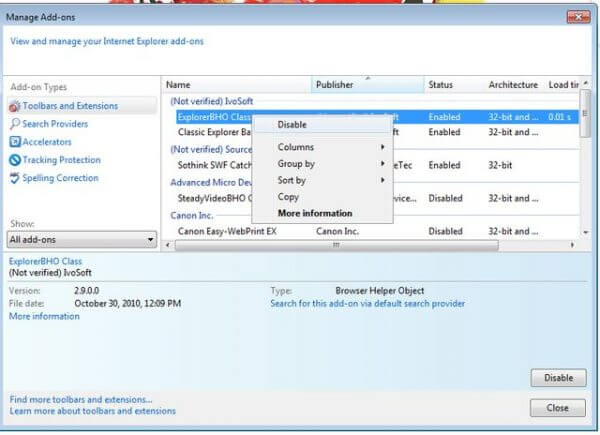Screen dimensions: 600x435
Task: Select the Classic Explorer Bar row
Action: coord(377,132)
